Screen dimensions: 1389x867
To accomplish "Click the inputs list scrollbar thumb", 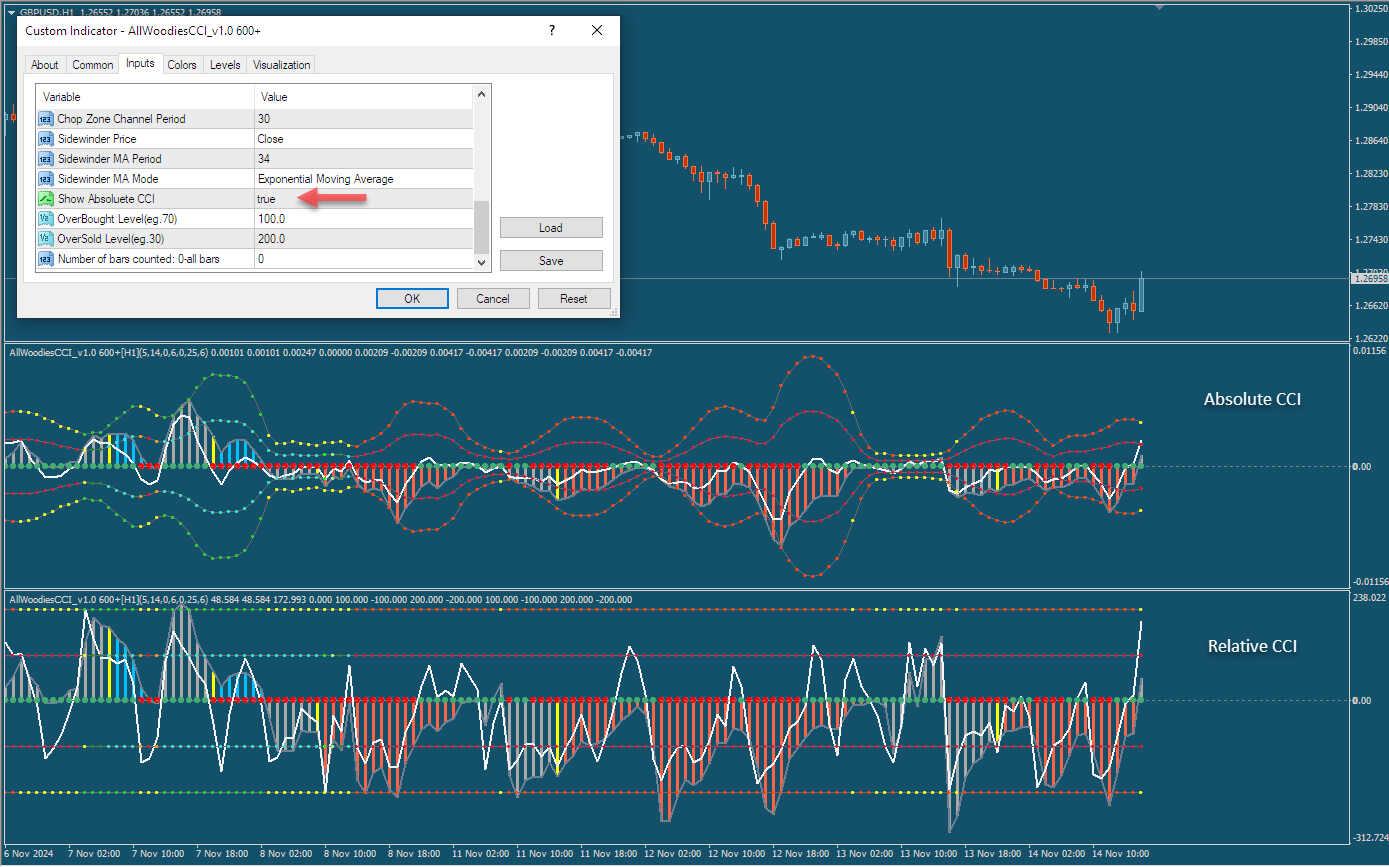I will pyautogui.click(x=481, y=227).
